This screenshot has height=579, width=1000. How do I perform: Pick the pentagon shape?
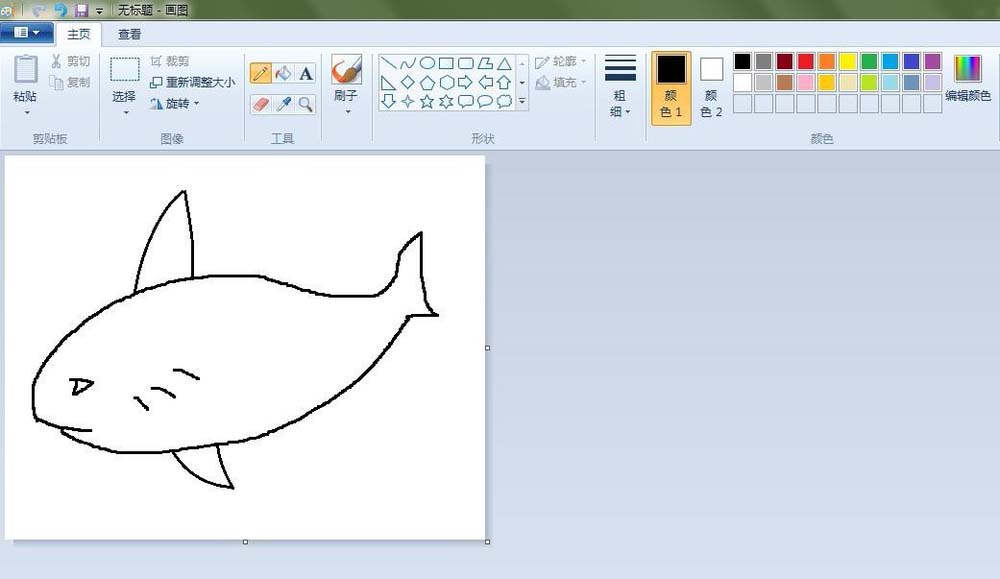click(427, 82)
